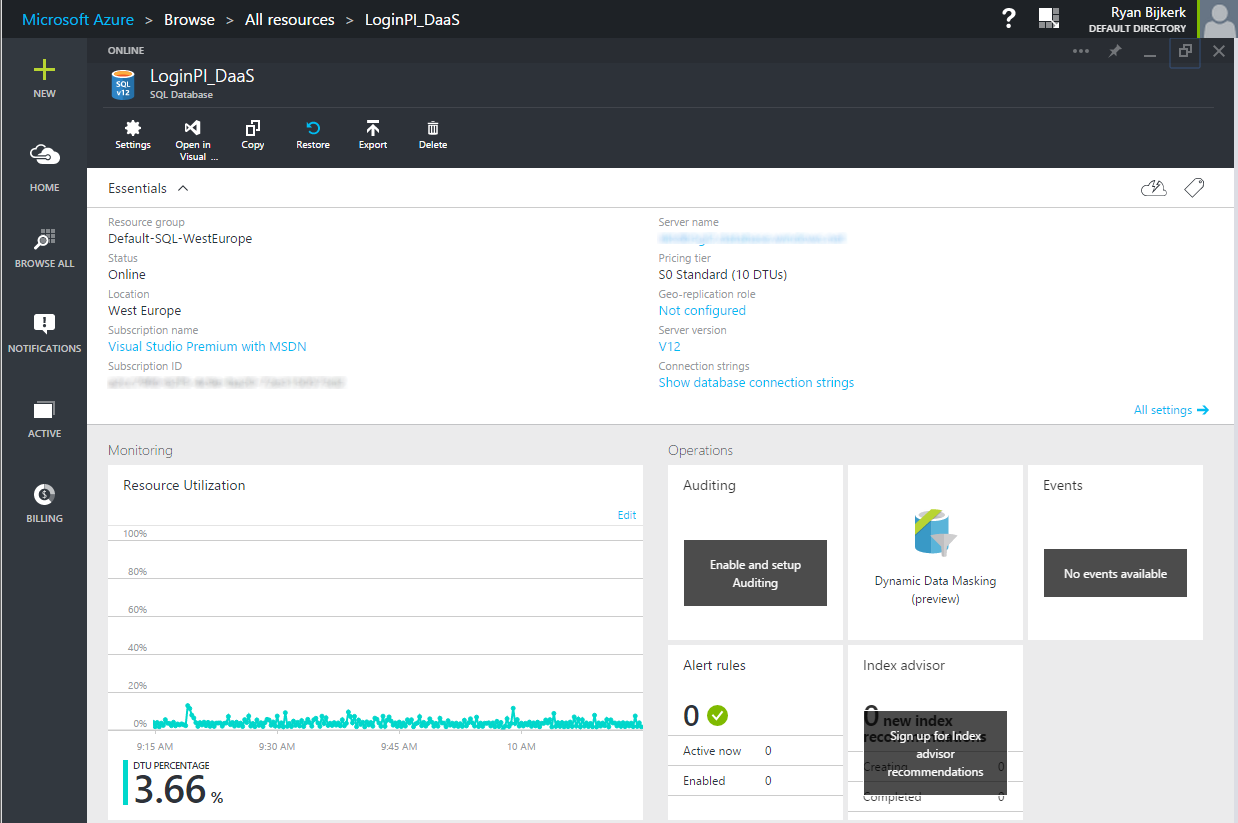Click the Delete trash icon

[x=433, y=128]
